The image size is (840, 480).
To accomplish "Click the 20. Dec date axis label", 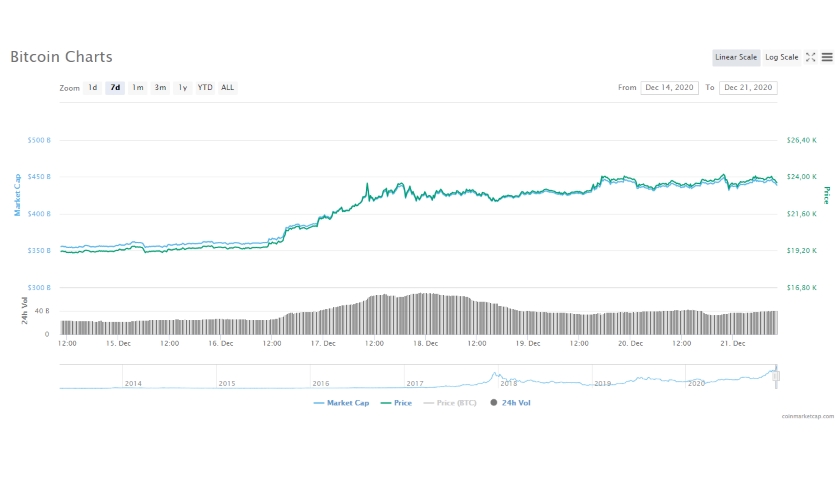I will [x=631, y=343].
